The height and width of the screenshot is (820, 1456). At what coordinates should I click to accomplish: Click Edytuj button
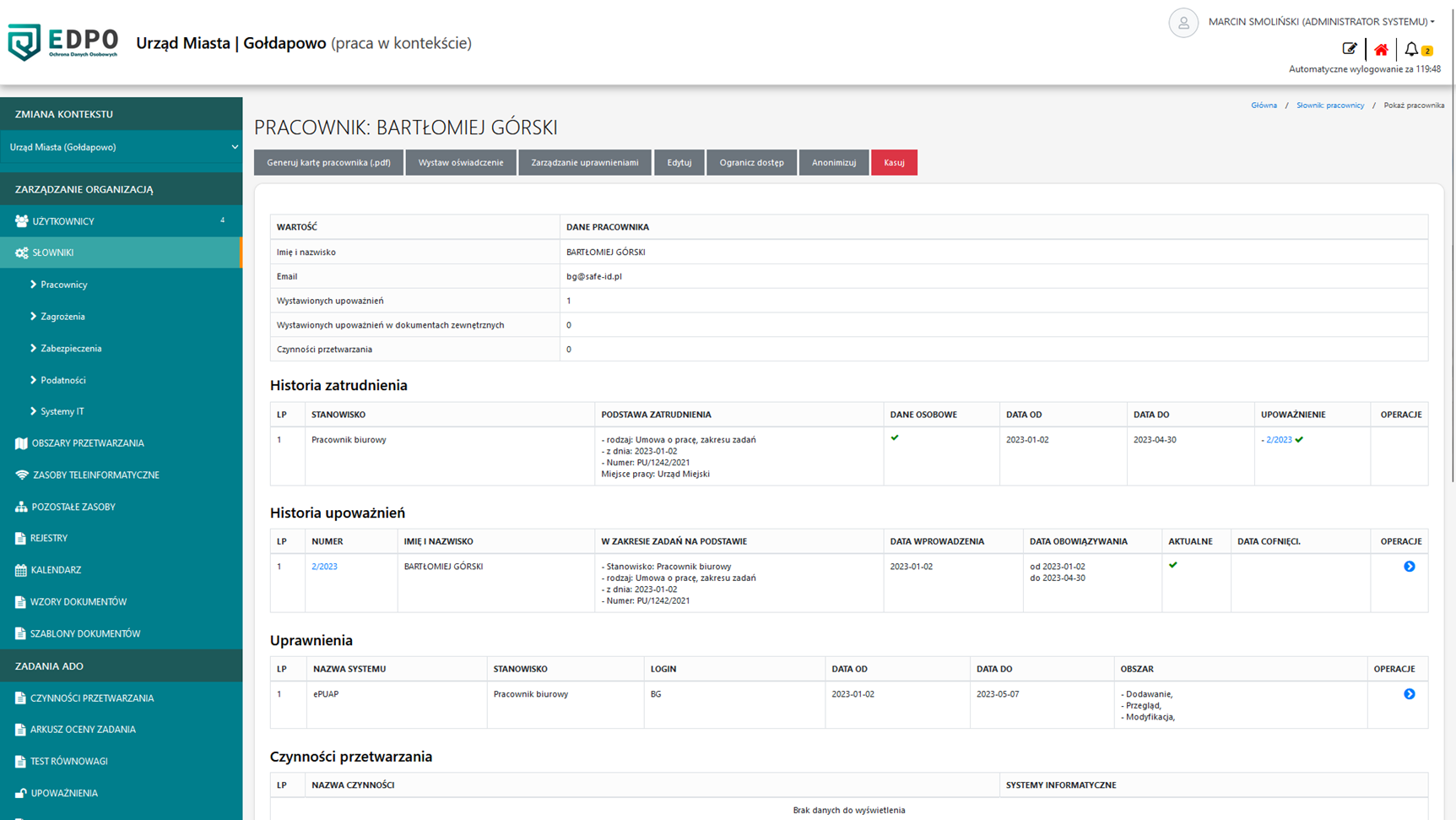[x=679, y=162]
